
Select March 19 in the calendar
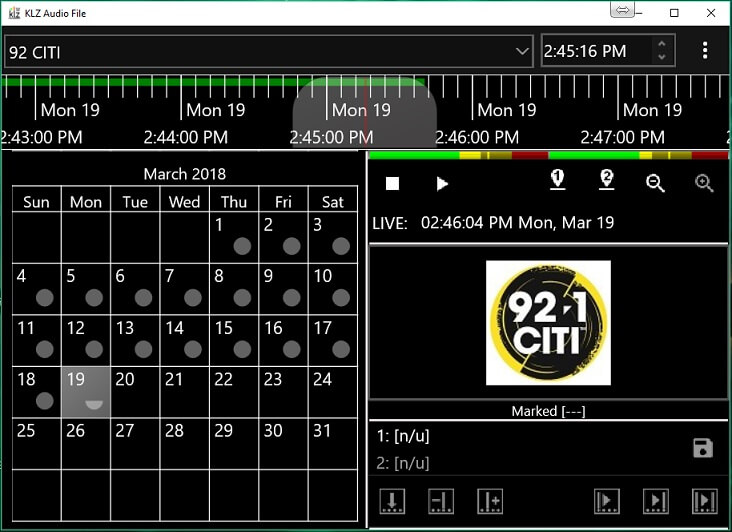point(85,391)
